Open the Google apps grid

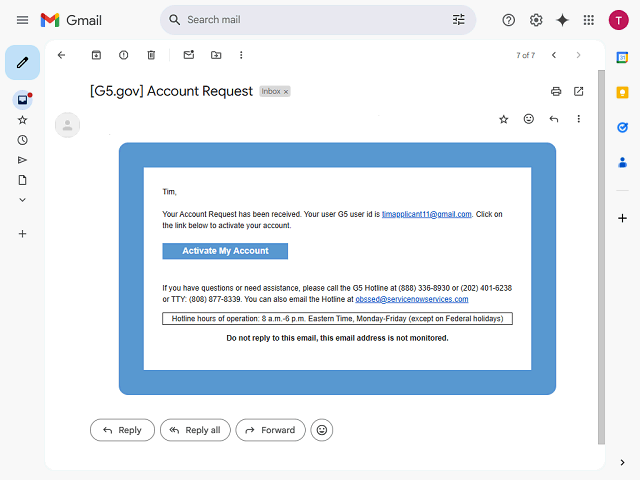(x=589, y=20)
